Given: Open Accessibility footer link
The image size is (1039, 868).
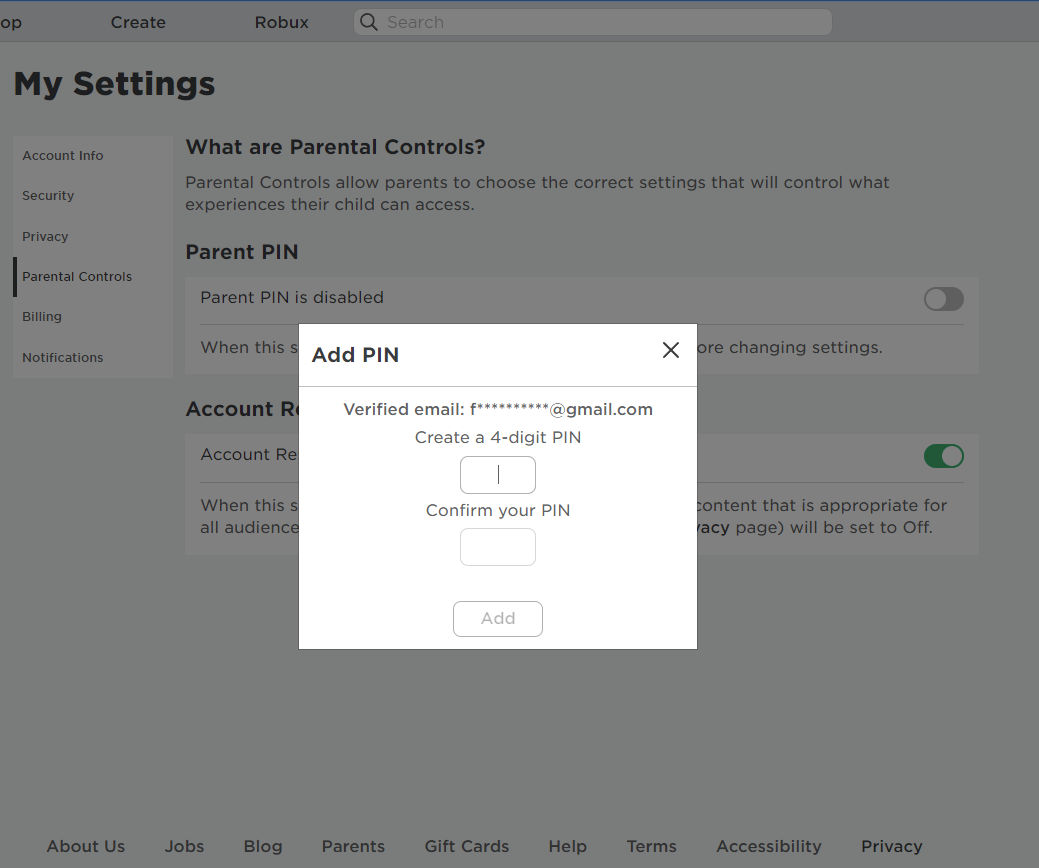Looking at the screenshot, I should point(769,846).
